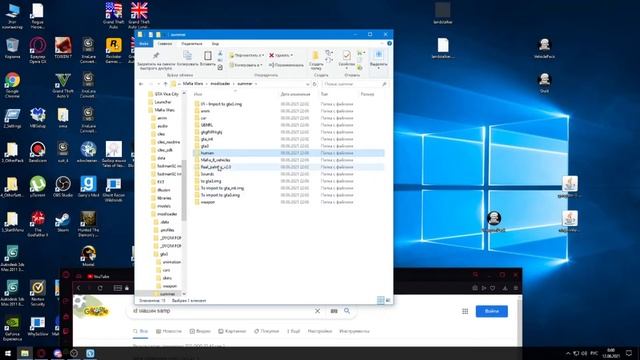
Task: Switch to Large Icons view in status bar
Action: (x=388, y=300)
